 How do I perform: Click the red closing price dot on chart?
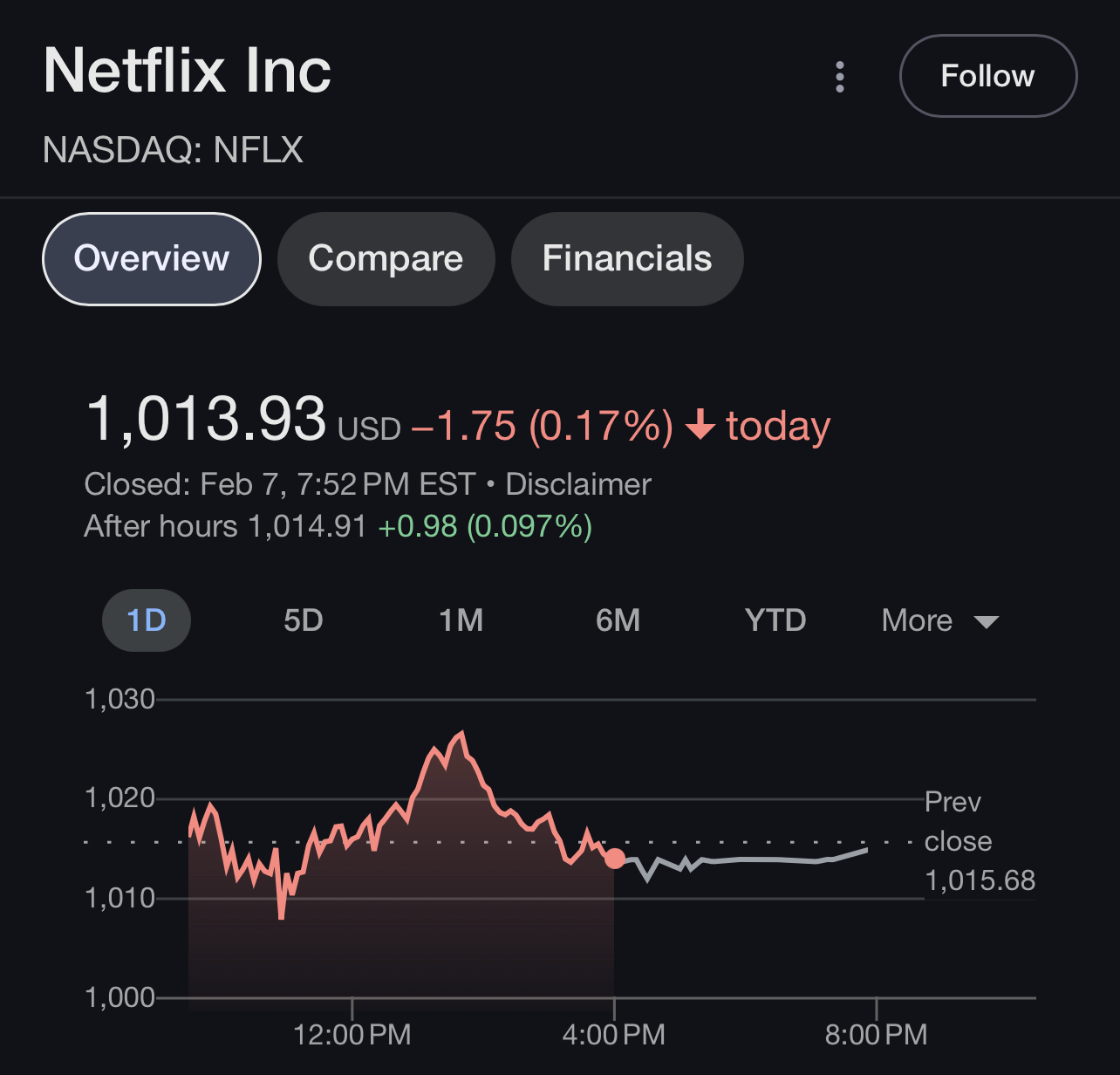615,859
